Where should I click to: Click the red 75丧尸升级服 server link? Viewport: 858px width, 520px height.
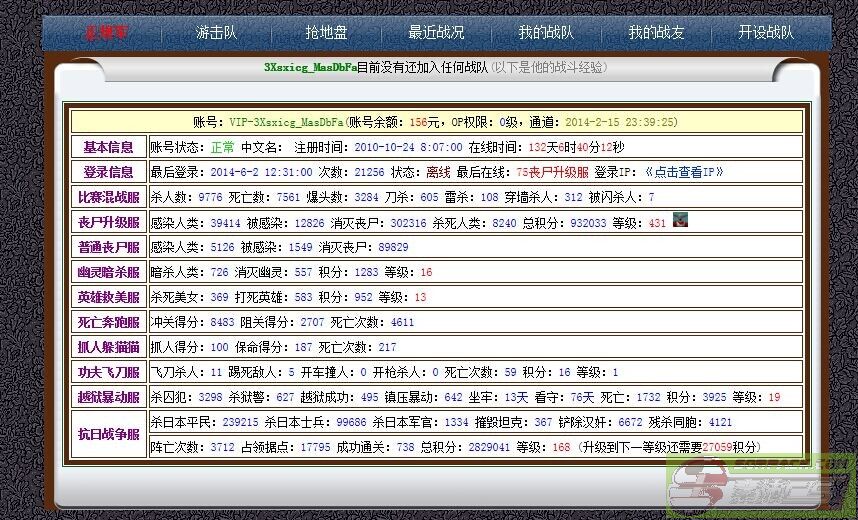tap(552, 172)
